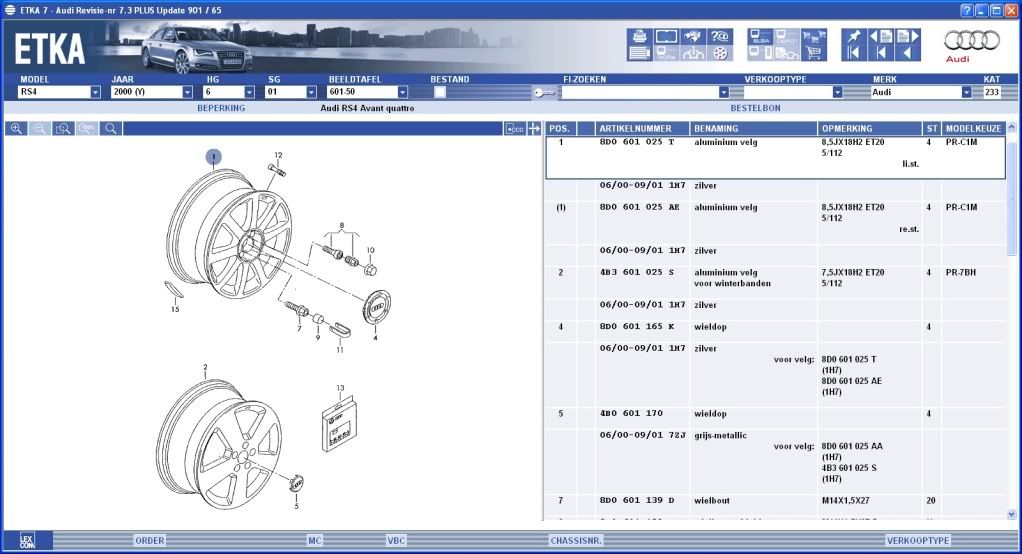Click the film reel icon
The image size is (1022, 554).
[720, 53]
